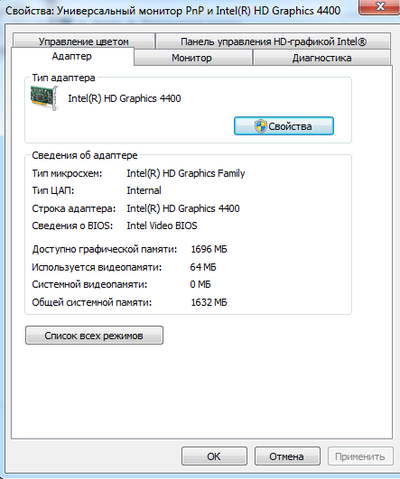Click the UAC shield icon on Свойства button

pyautogui.click(x=260, y=126)
